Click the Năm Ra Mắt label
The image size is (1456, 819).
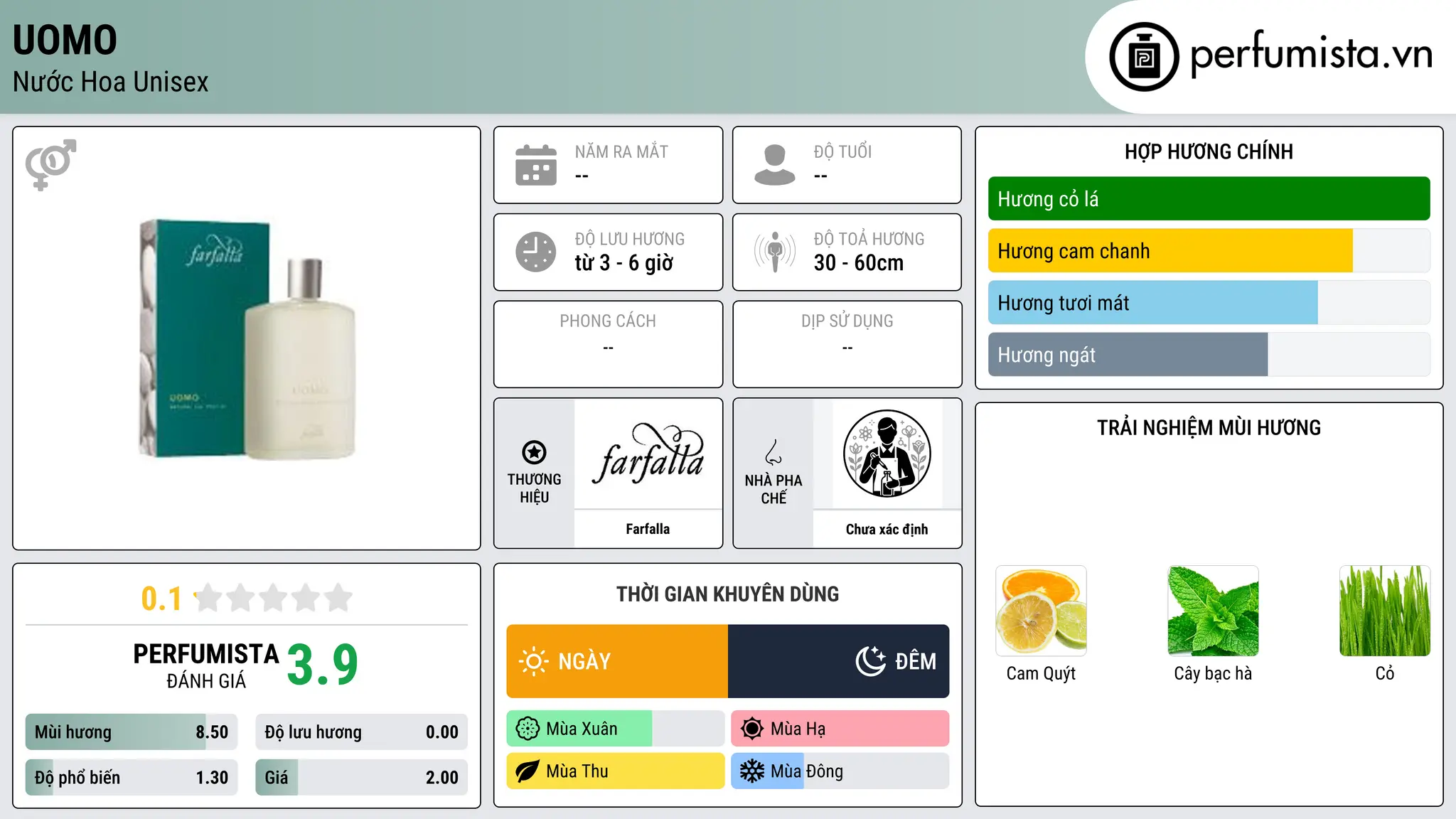pyautogui.click(x=621, y=151)
